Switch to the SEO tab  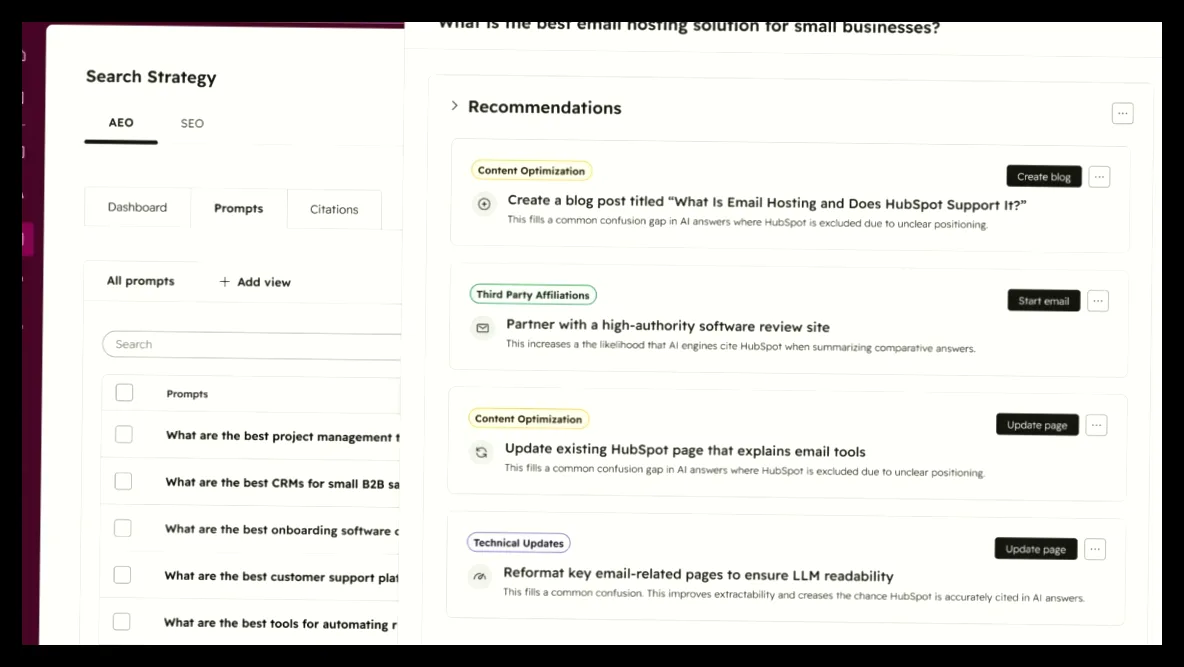(192, 123)
